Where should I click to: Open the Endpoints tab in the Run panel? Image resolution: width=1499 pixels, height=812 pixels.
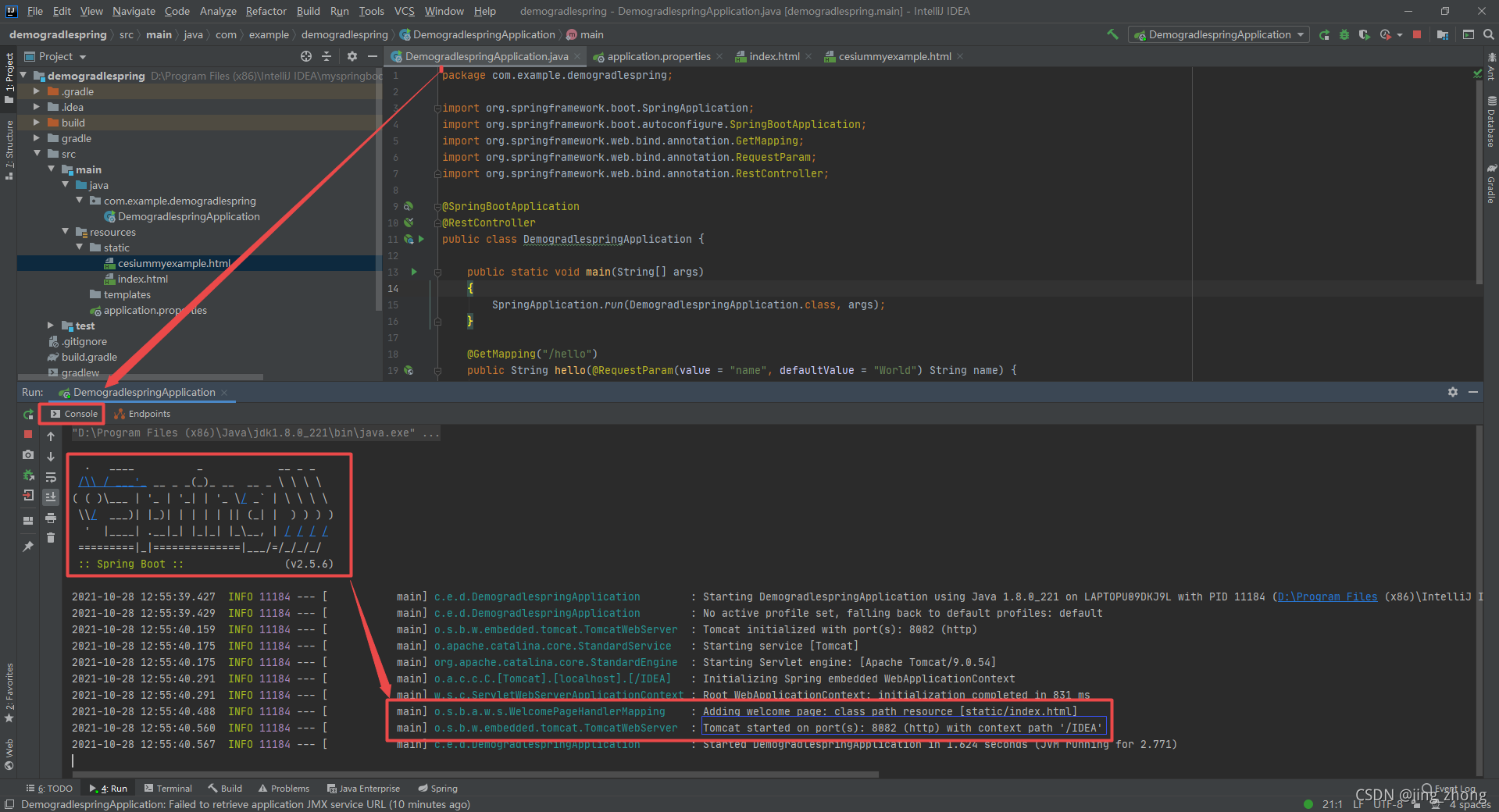pos(142,414)
